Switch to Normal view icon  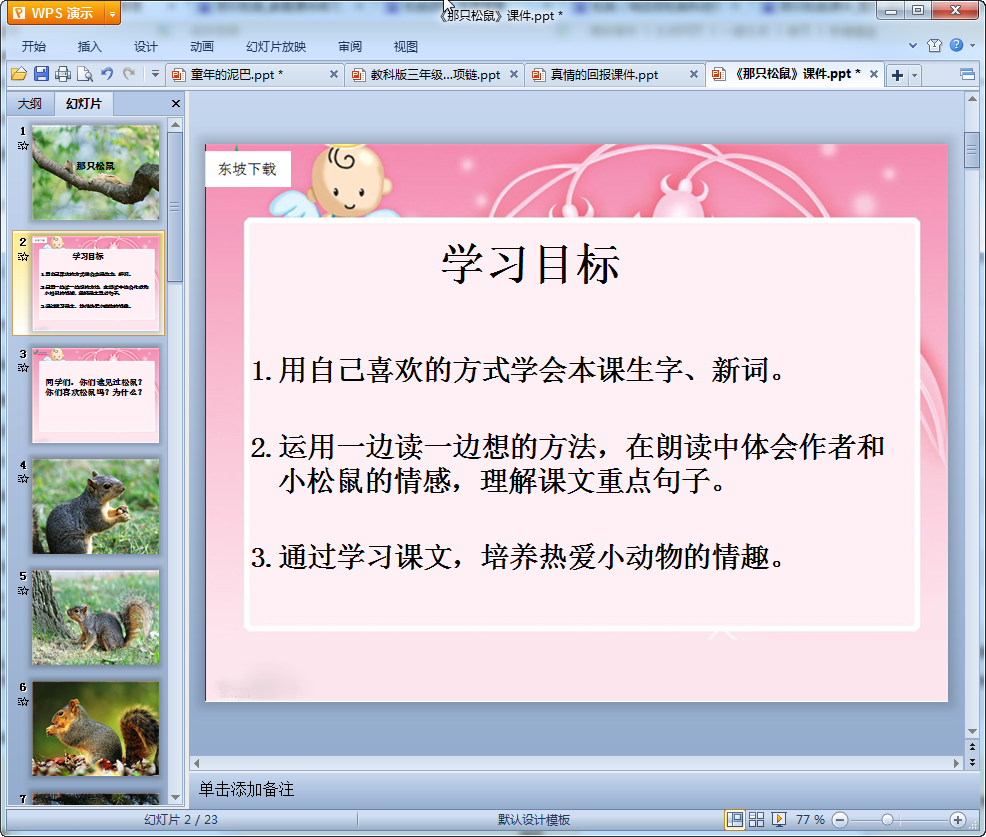(734, 819)
